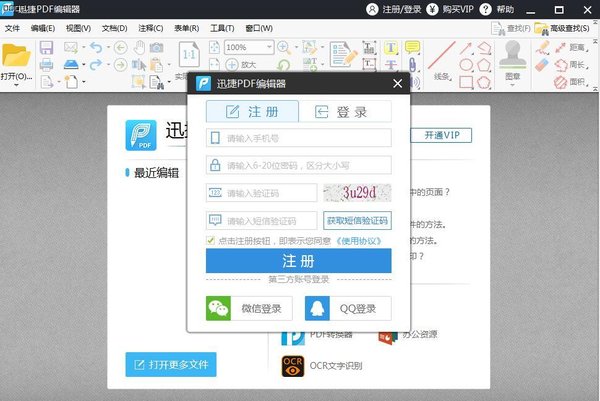
Task: Select the edit form document icon
Action: (343, 54)
